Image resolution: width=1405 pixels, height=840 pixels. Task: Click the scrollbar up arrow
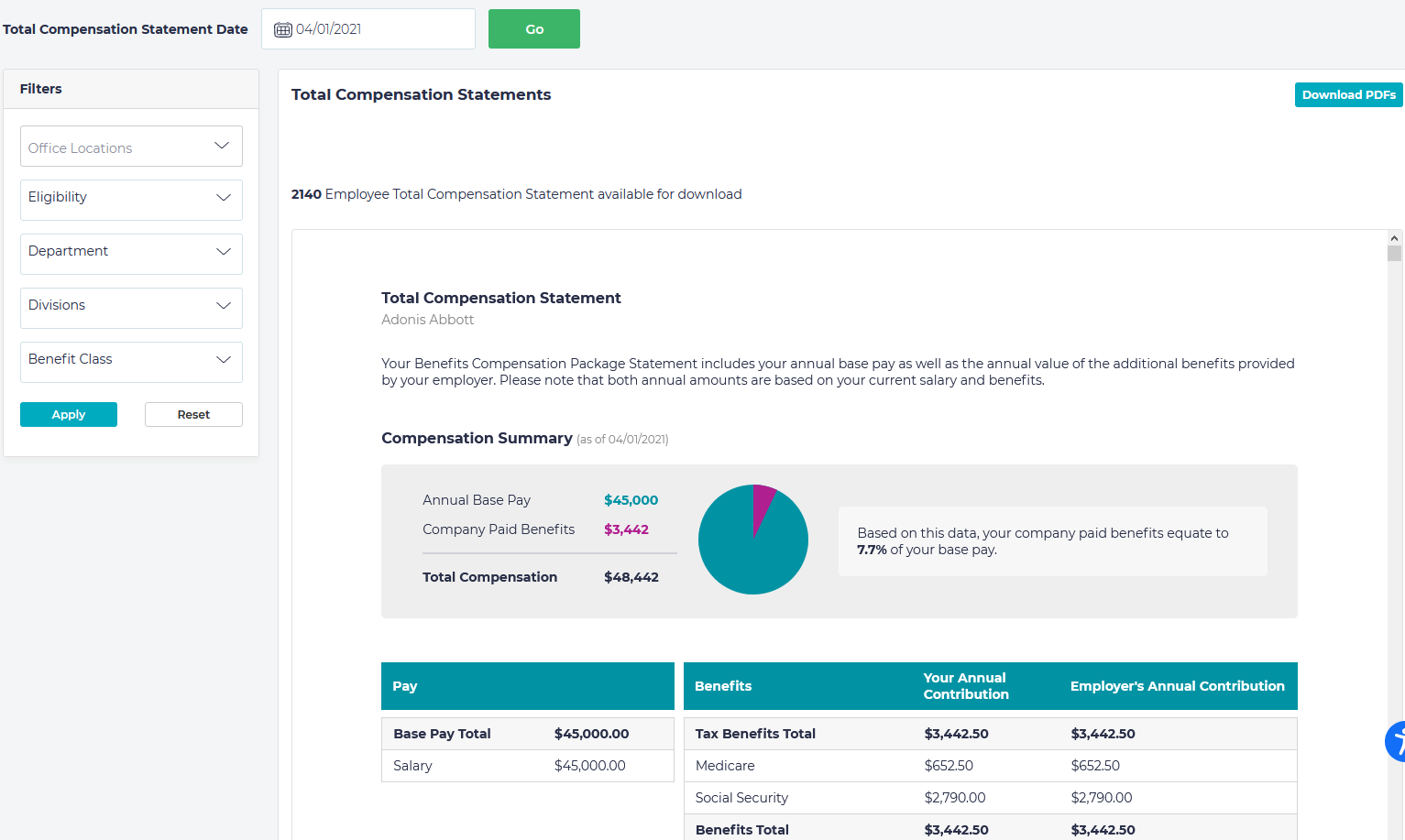point(1394,238)
